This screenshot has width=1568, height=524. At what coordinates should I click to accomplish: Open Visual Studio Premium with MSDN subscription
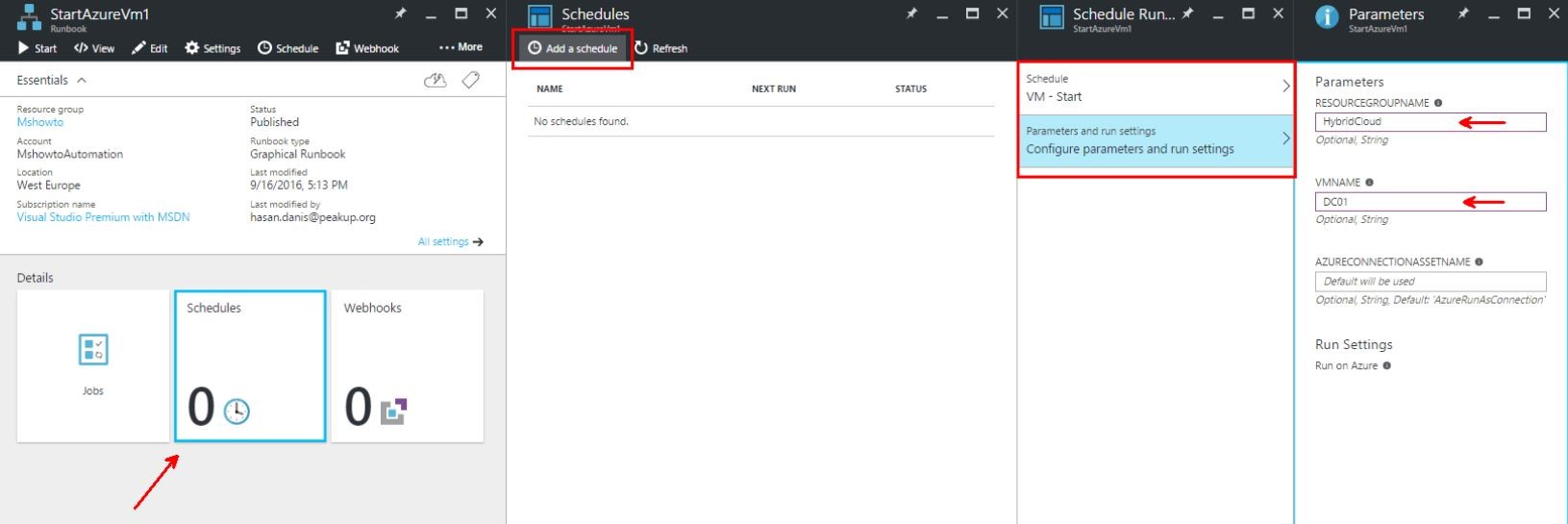click(x=103, y=217)
